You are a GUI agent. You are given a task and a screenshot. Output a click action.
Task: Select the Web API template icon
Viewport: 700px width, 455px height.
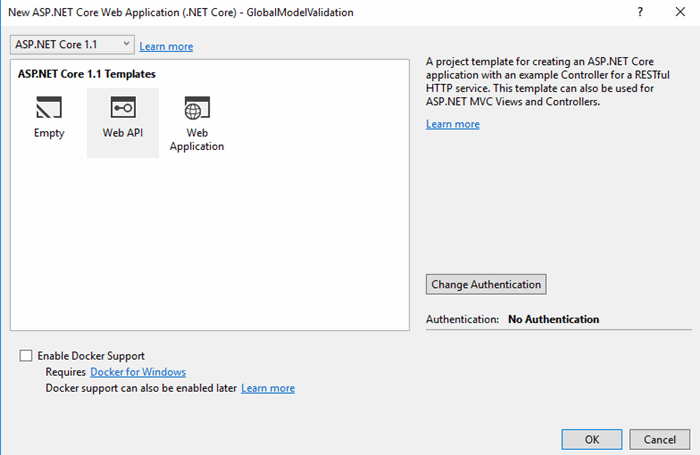pos(123,107)
